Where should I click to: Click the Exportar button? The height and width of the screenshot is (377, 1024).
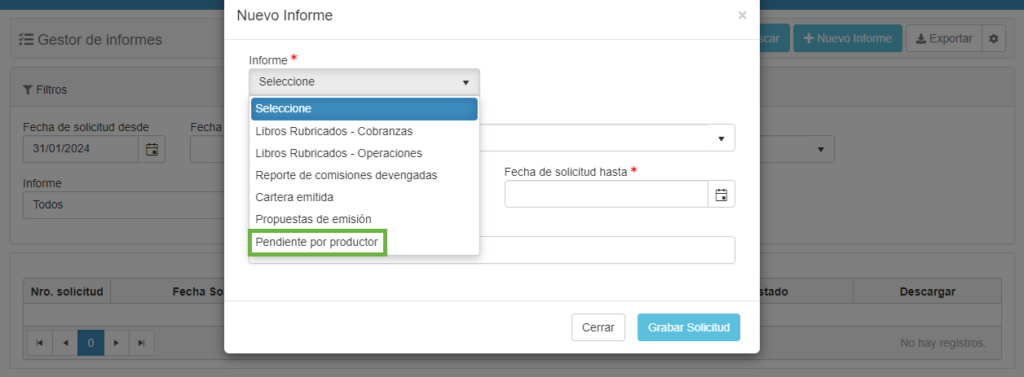[944, 39]
